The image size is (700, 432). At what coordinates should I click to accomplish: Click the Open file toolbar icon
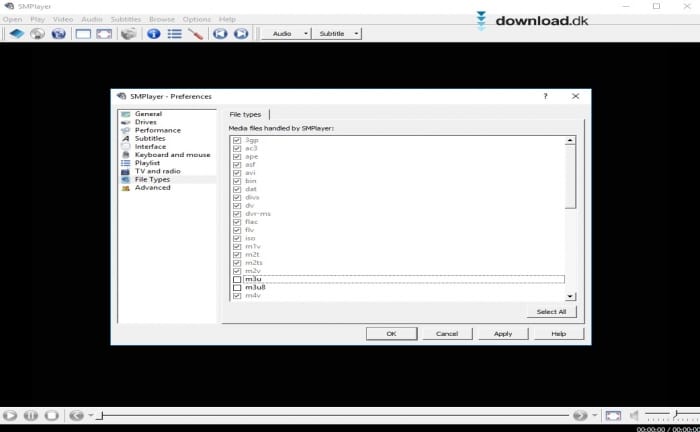tap(17, 33)
